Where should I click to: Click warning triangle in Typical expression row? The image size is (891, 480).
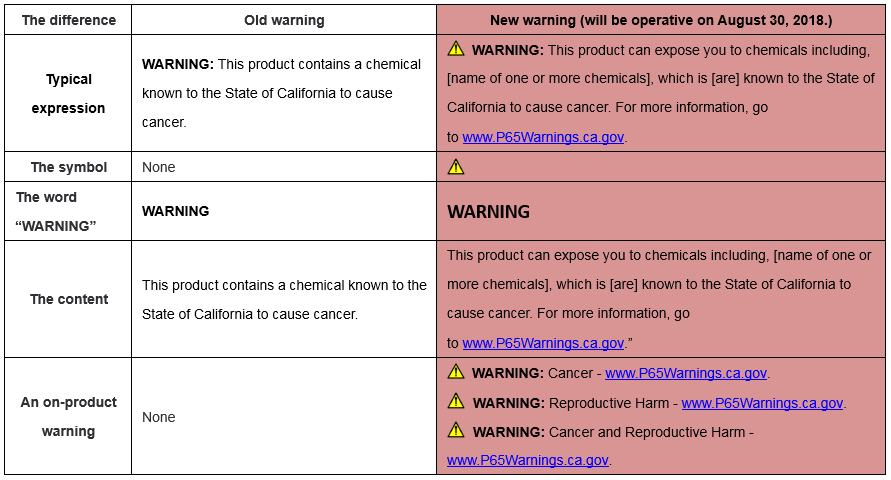pyautogui.click(x=456, y=49)
